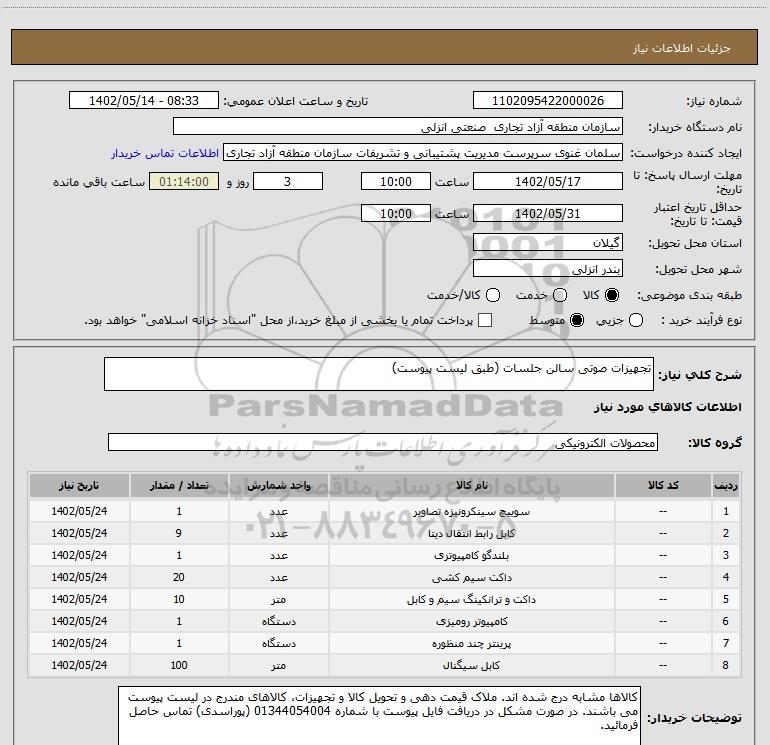Select item پرینتر چند منظوره
The height and width of the screenshot is (745, 770).
(x=471, y=644)
